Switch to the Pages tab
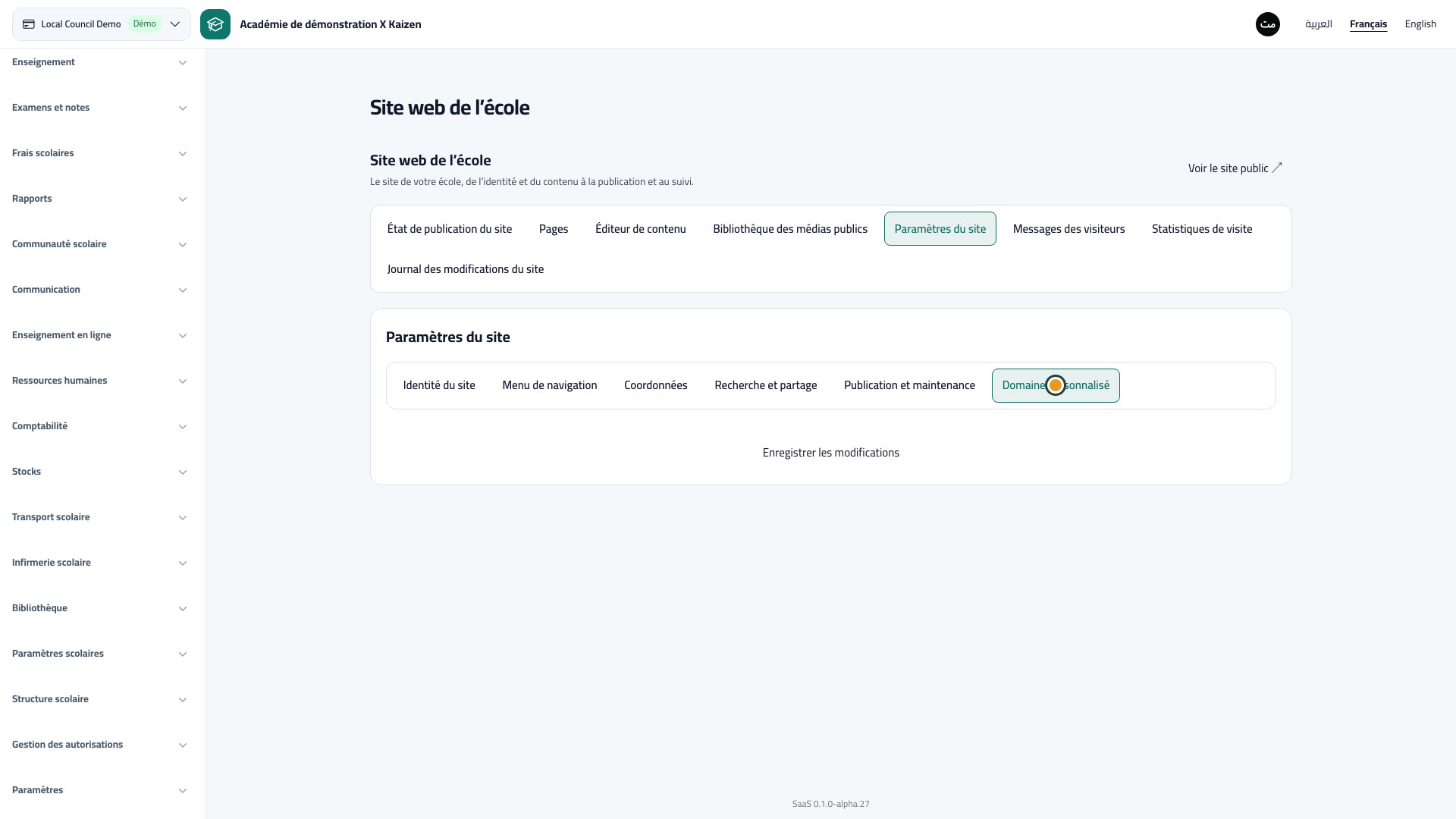 pos(554,229)
